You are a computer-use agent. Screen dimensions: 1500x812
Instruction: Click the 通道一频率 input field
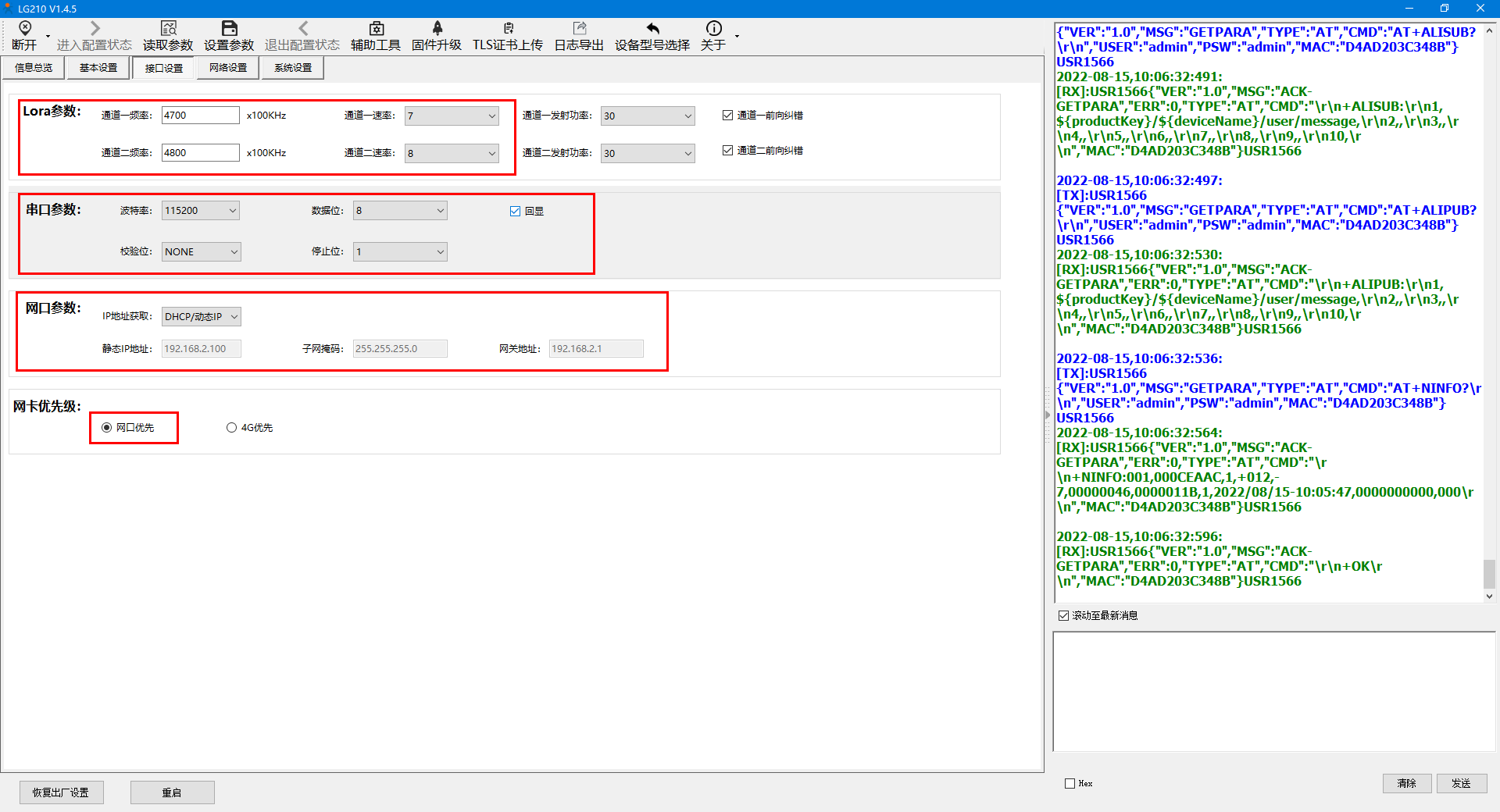pyautogui.click(x=200, y=116)
